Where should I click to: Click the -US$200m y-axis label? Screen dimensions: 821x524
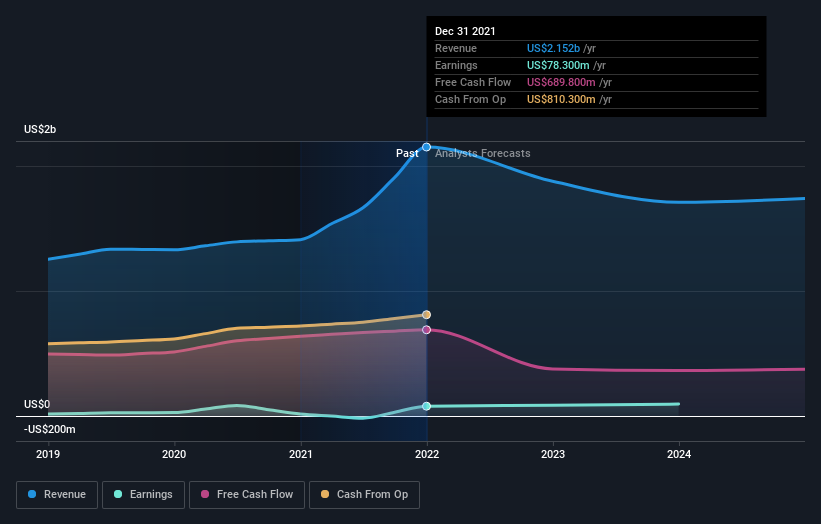click(x=50, y=429)
